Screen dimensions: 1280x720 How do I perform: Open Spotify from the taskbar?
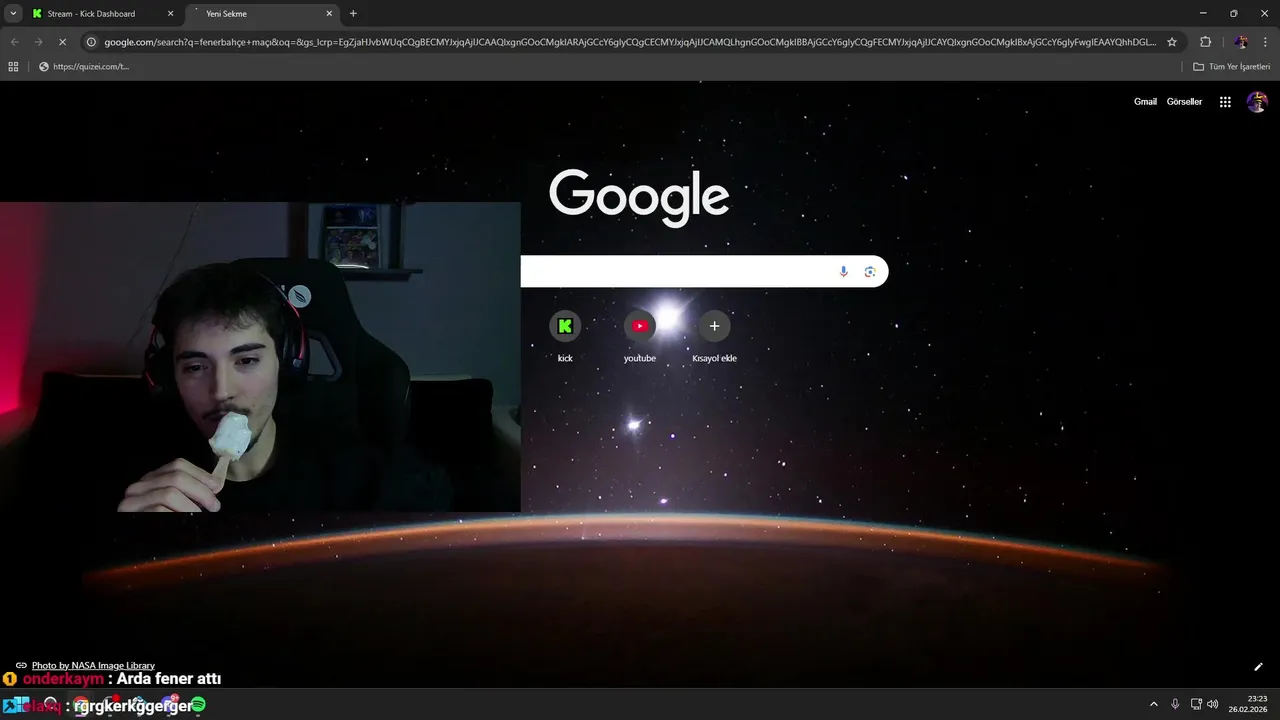[198, 705]
